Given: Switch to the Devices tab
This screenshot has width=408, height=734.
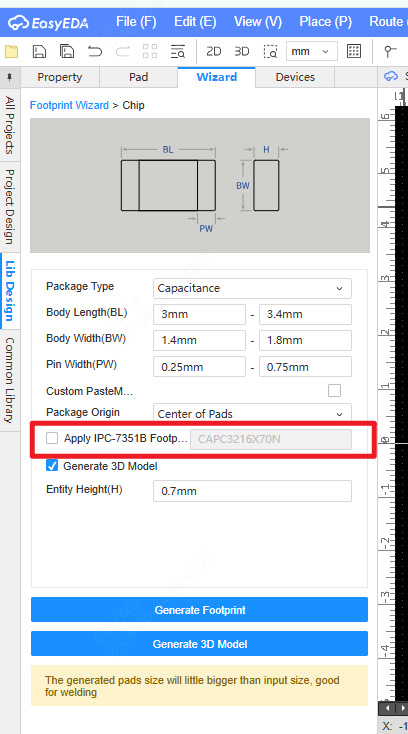Looking at the screenshot, I should point(295,77).
